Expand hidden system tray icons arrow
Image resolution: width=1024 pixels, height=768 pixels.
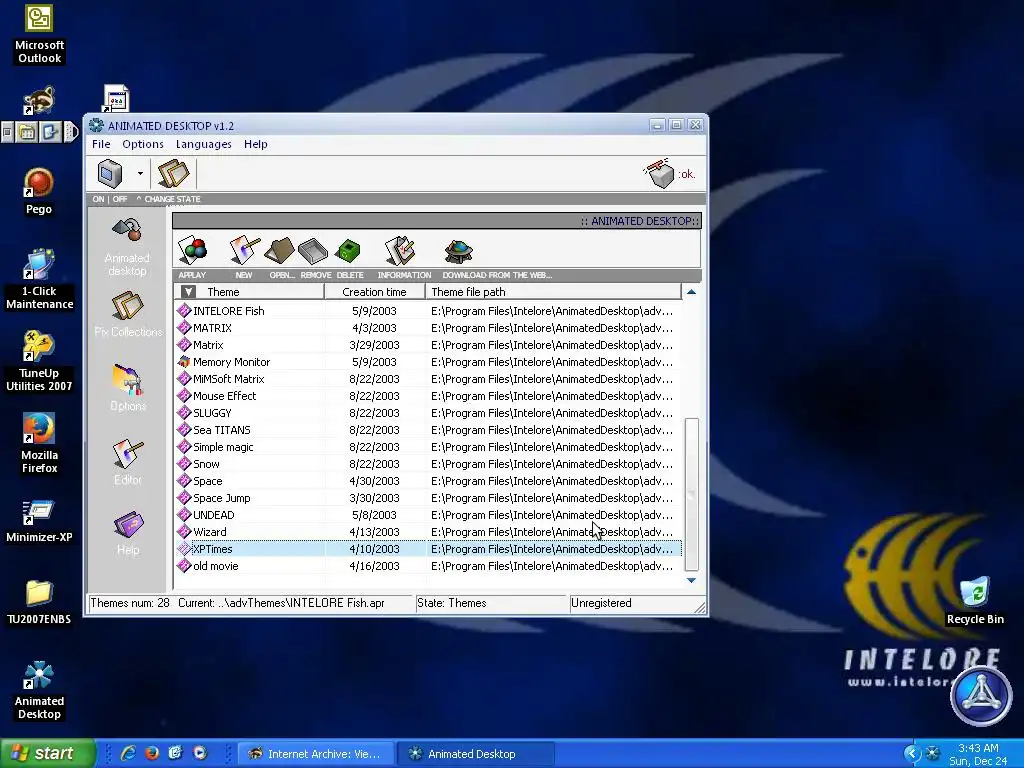(912, 754)
